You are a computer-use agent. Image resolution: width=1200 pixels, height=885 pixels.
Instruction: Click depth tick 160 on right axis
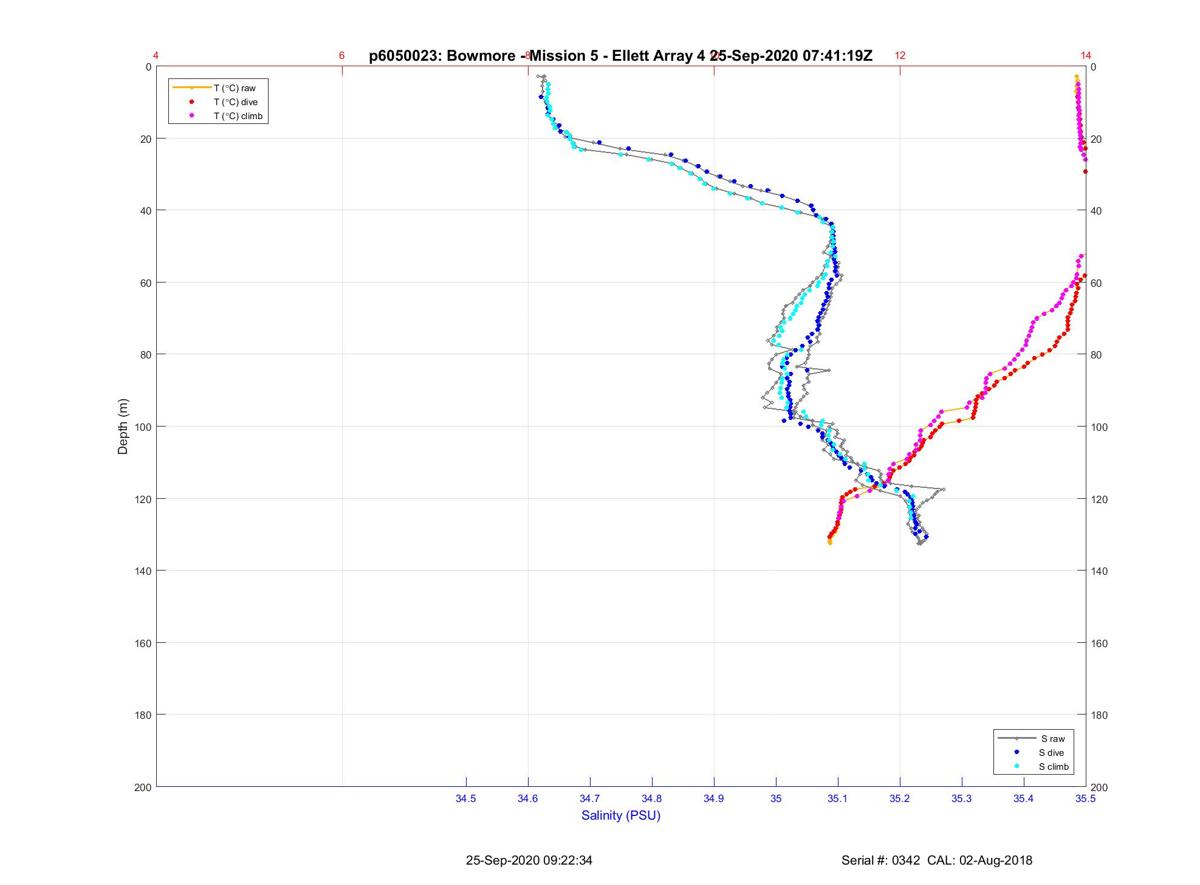click(1100, 643)
